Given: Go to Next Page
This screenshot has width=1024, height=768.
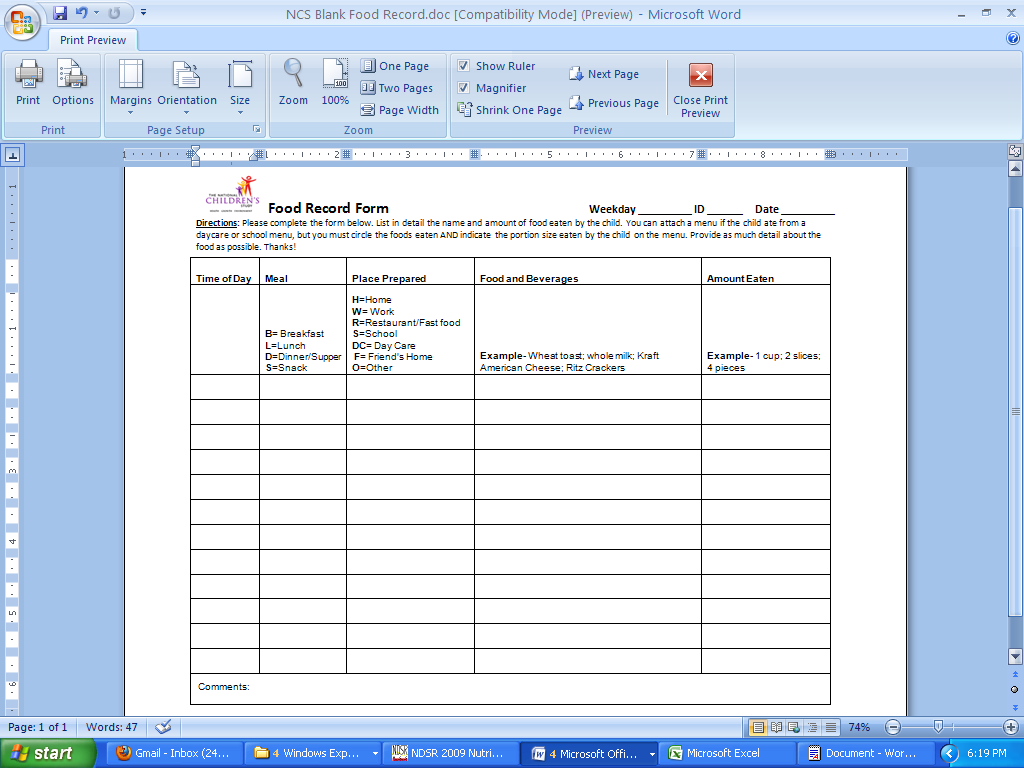Looking at the screenshot, I should coord(604,74).
